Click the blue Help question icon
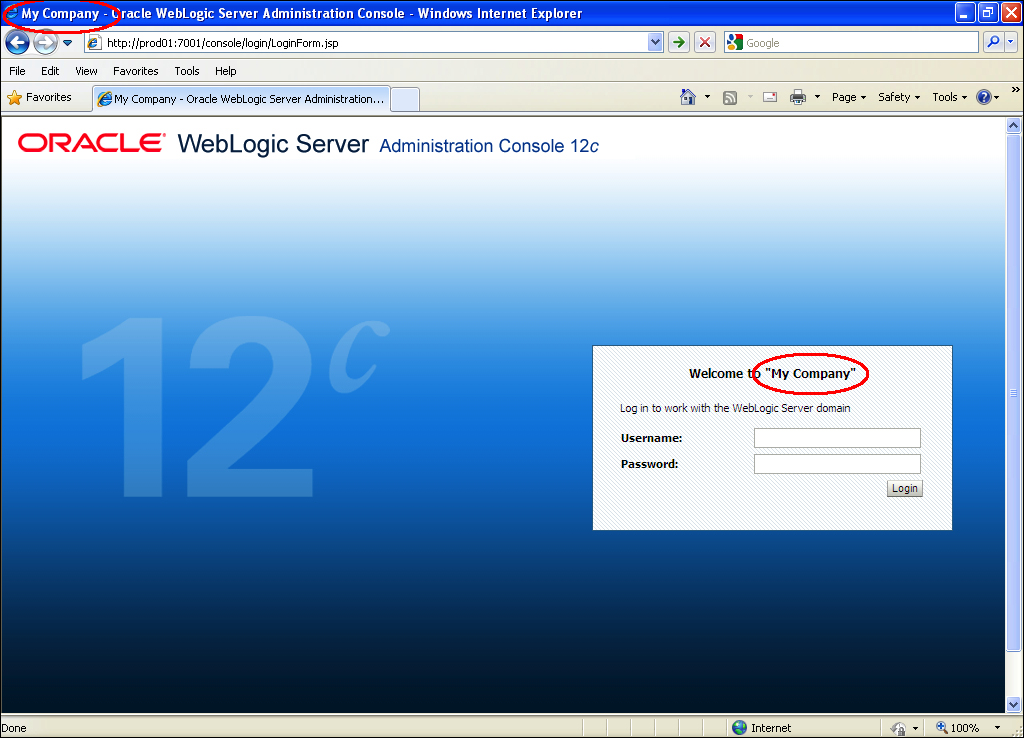The image size is (1024, 738). [984, 97]
